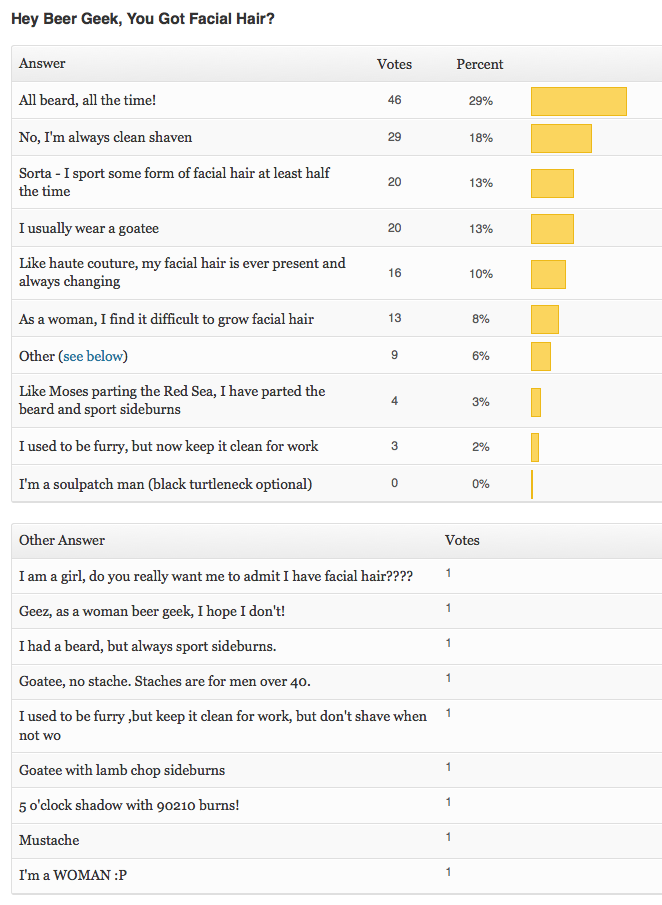662x905 pixels.
Task: Click the 'Mustache' other answer row
Action: [49, 840]
